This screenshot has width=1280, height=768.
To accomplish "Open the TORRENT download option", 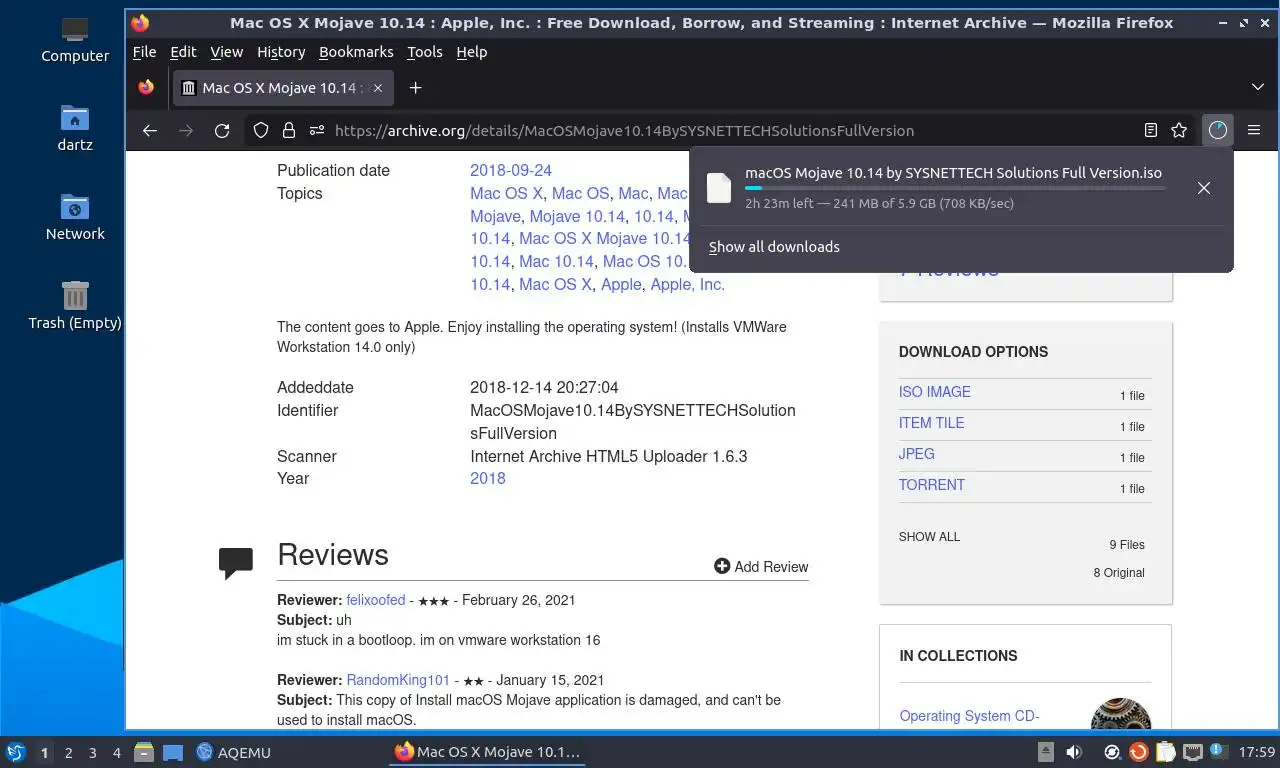I will click(x=931, y=485).
